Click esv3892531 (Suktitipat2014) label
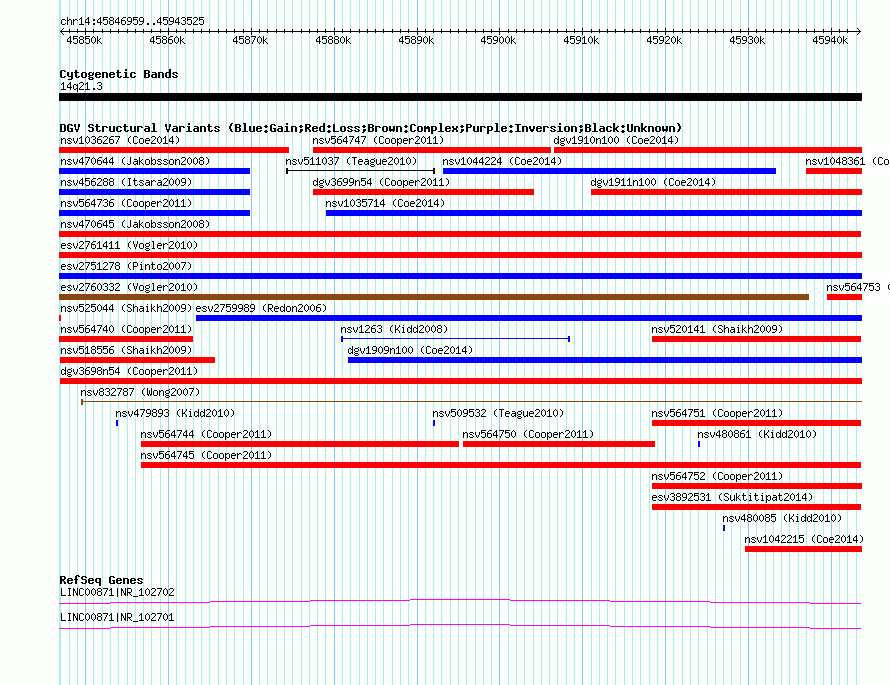 tap(732, 497)
